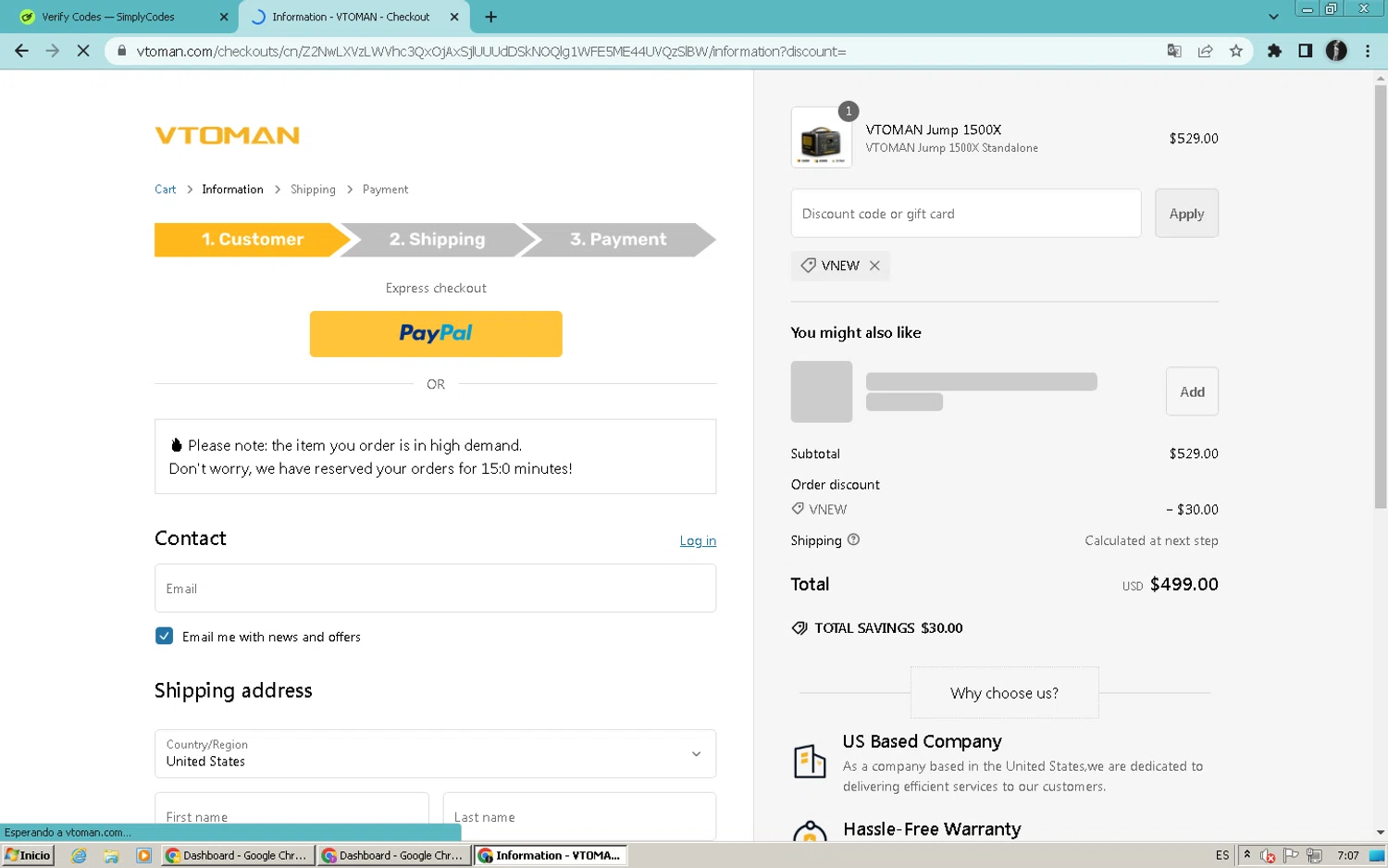
Task: Click the TOTAL SAVINGS $30.00 text
Action: point(888,628)
